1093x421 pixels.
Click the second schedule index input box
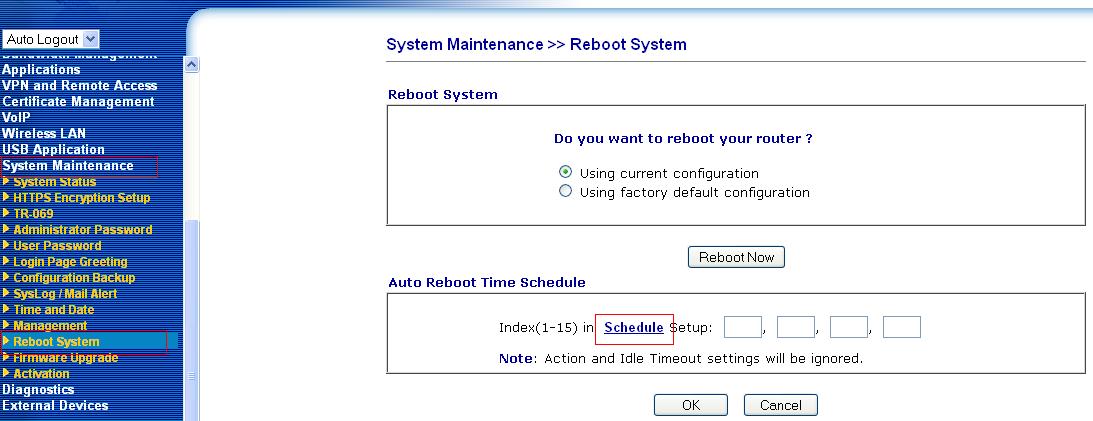click(x=795, y=327)
